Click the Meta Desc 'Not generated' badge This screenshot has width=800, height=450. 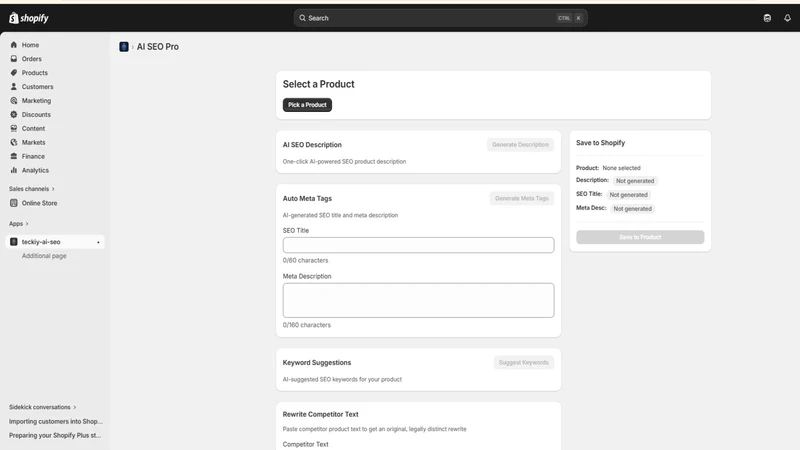coord(632,208)
